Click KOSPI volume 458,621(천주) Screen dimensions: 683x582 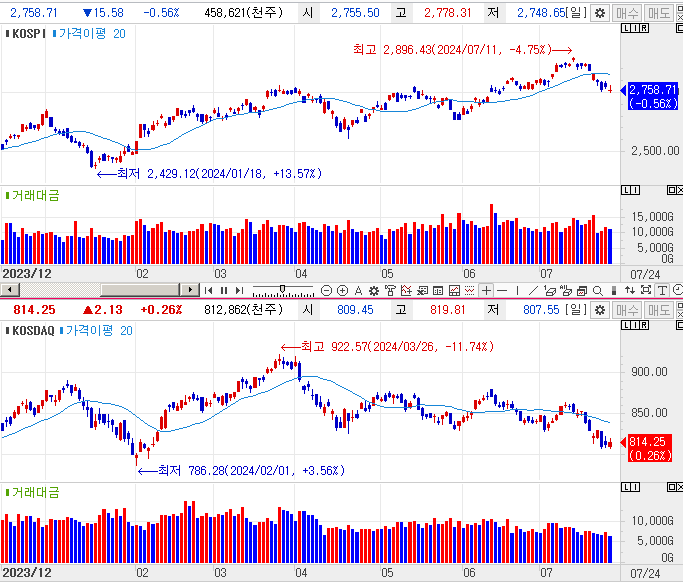244,13
